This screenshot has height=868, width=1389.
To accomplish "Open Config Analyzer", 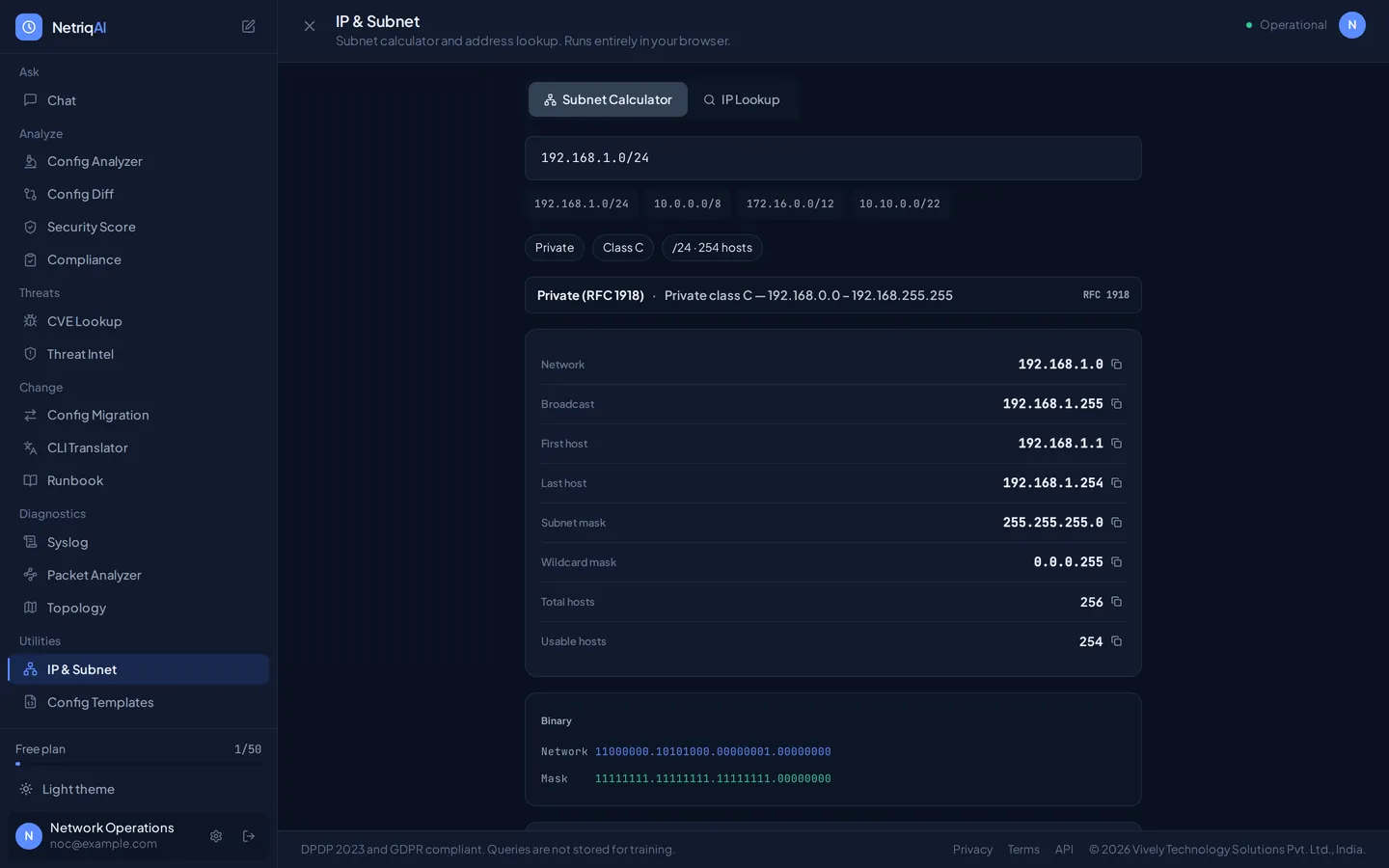I will tap(138, 161).
